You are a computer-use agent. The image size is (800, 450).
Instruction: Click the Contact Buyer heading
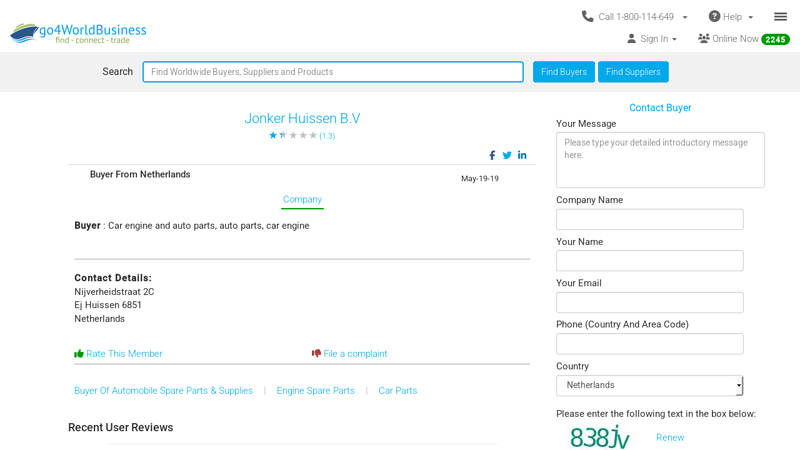coord(660,108)
